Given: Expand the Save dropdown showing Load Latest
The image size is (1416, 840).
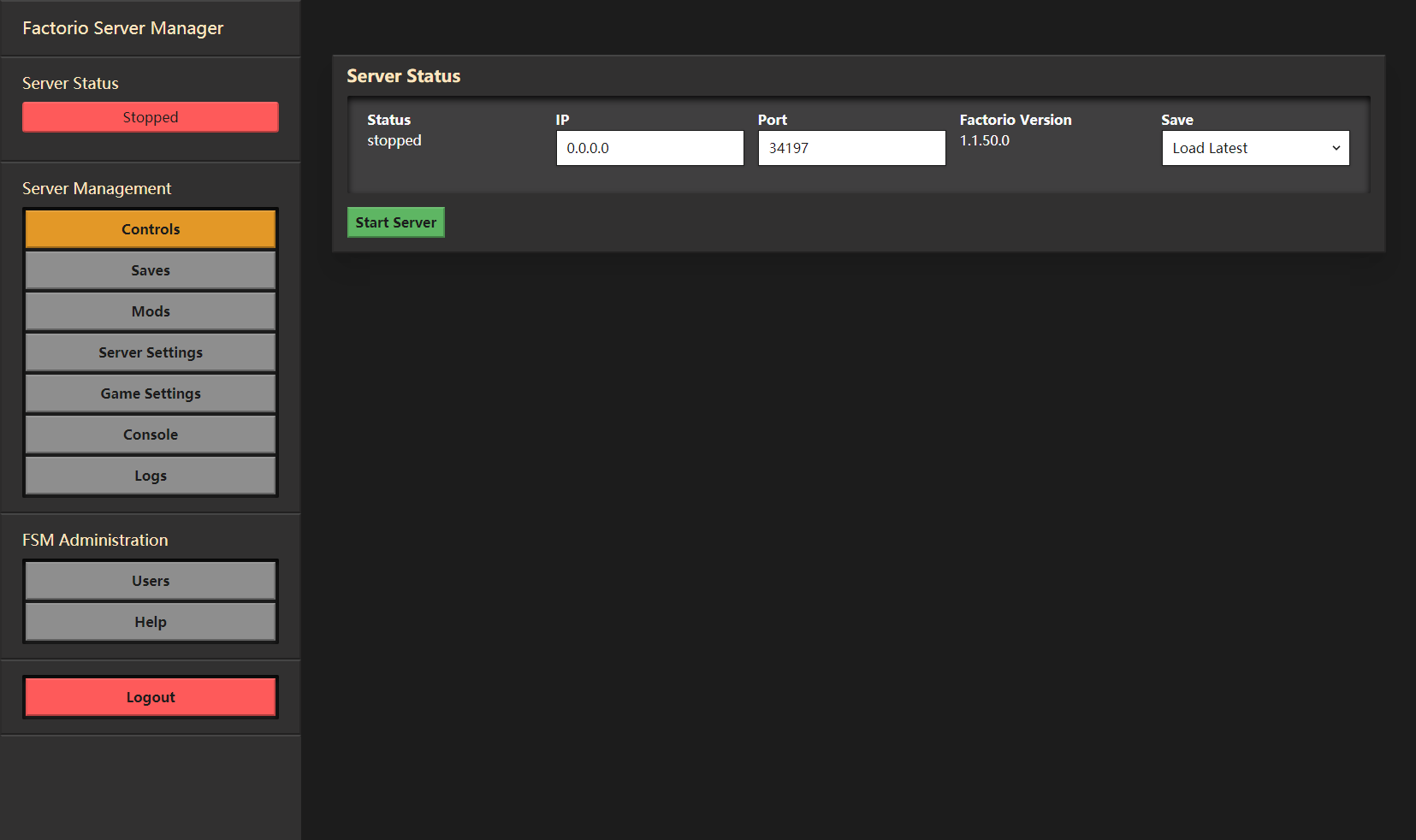Looking at the screenshot, I should tap(1255, 148).
